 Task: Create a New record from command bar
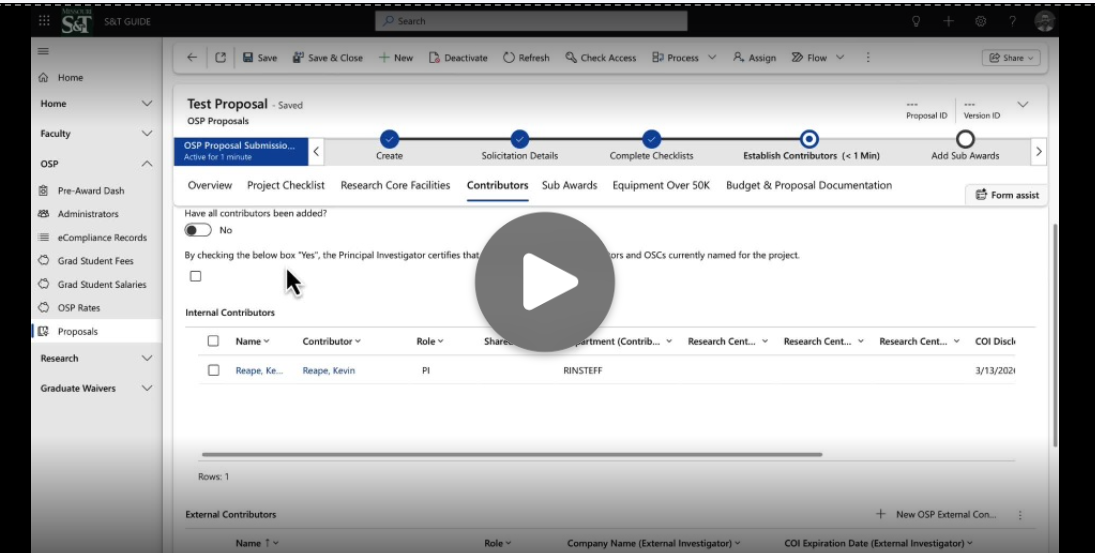(x=396, y=58)
